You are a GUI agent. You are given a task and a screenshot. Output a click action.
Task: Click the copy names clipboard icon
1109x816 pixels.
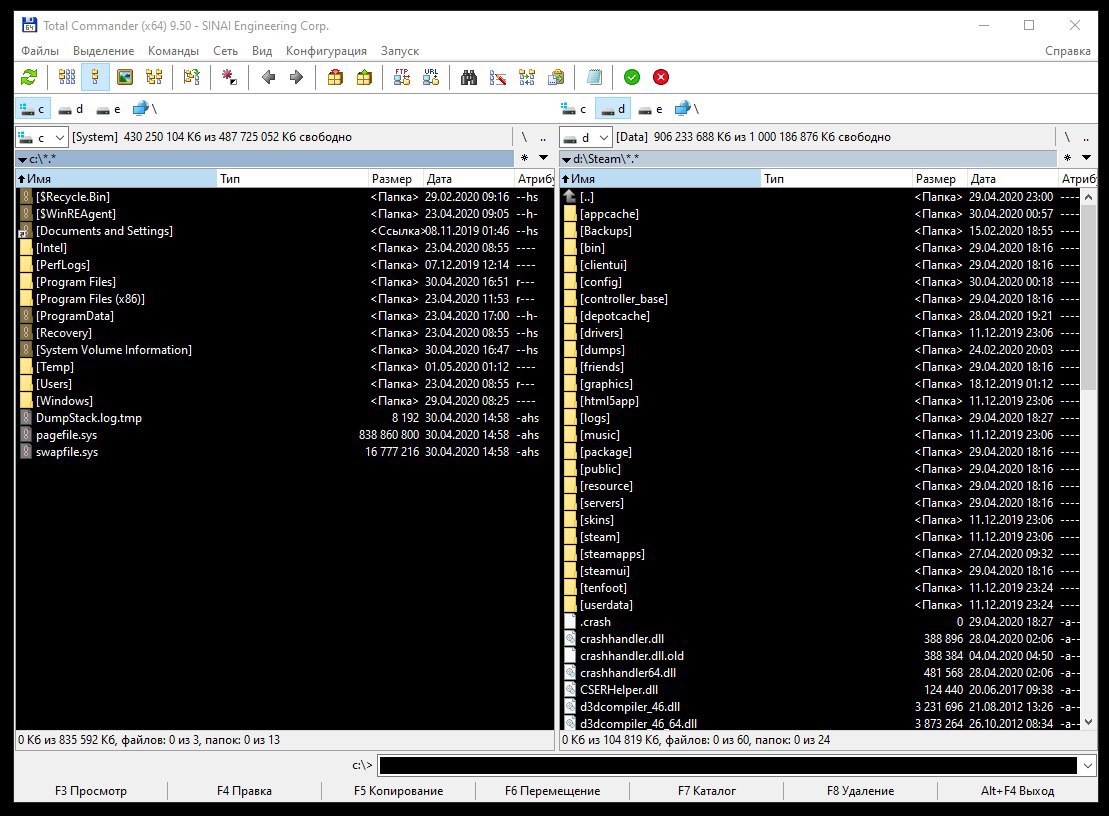click(x=556, y=77)
